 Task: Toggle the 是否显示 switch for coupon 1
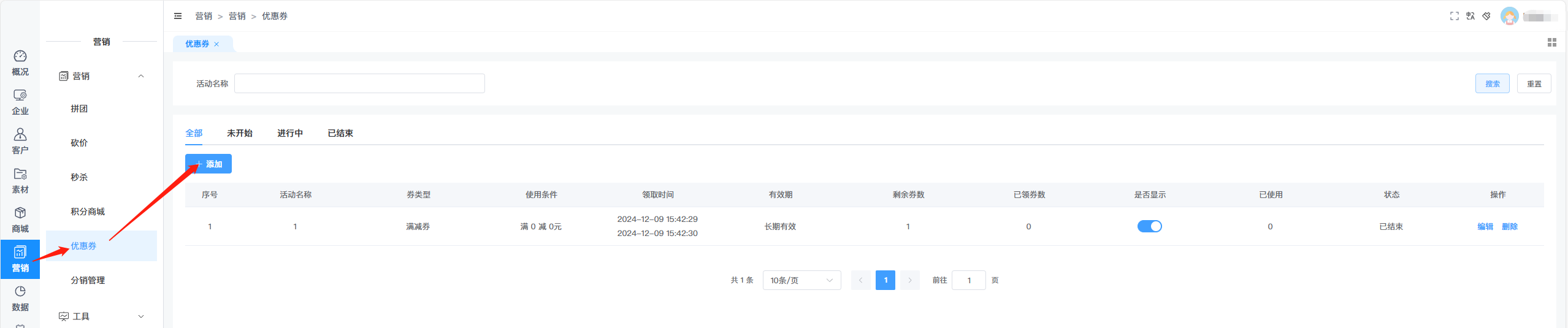click(1149, 226)
